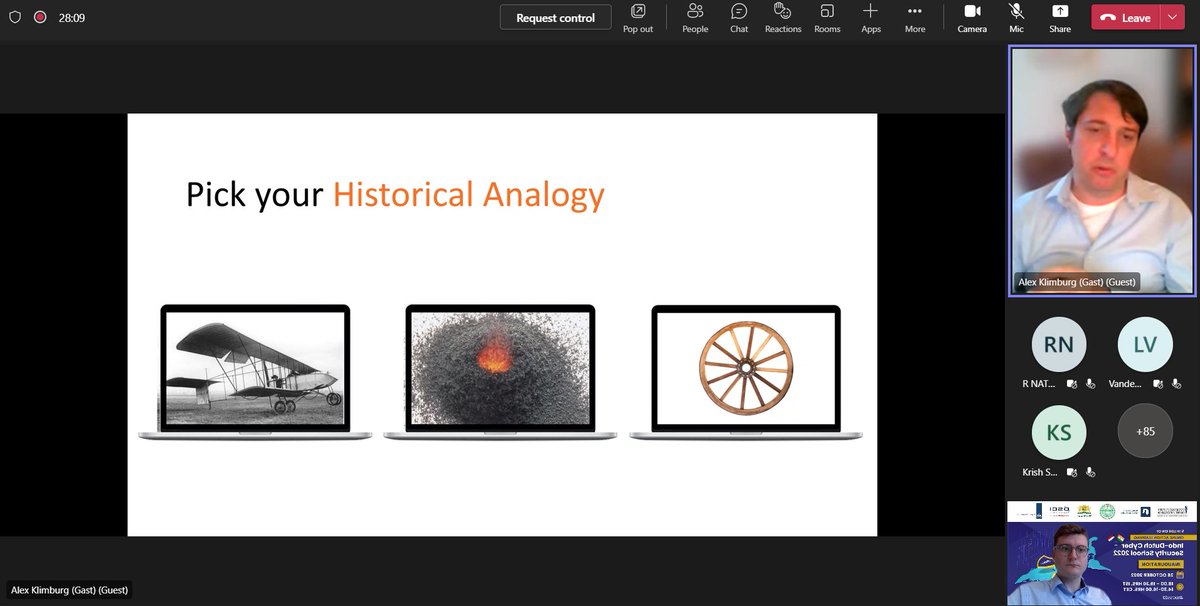1200x606 pixels.
Task: Click the 'Pick your Historical Analogy' slide title
Action: (x=395, y=194)
